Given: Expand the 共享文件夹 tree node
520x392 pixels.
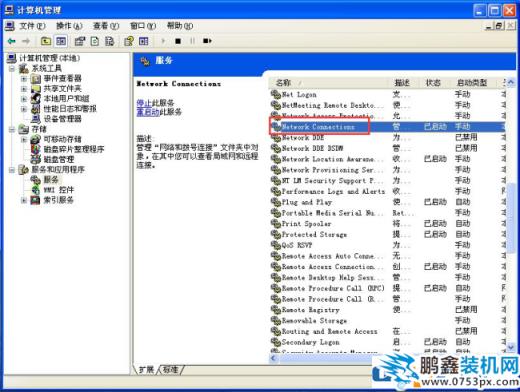Looking at the screenshot, I should coord(24,89).
